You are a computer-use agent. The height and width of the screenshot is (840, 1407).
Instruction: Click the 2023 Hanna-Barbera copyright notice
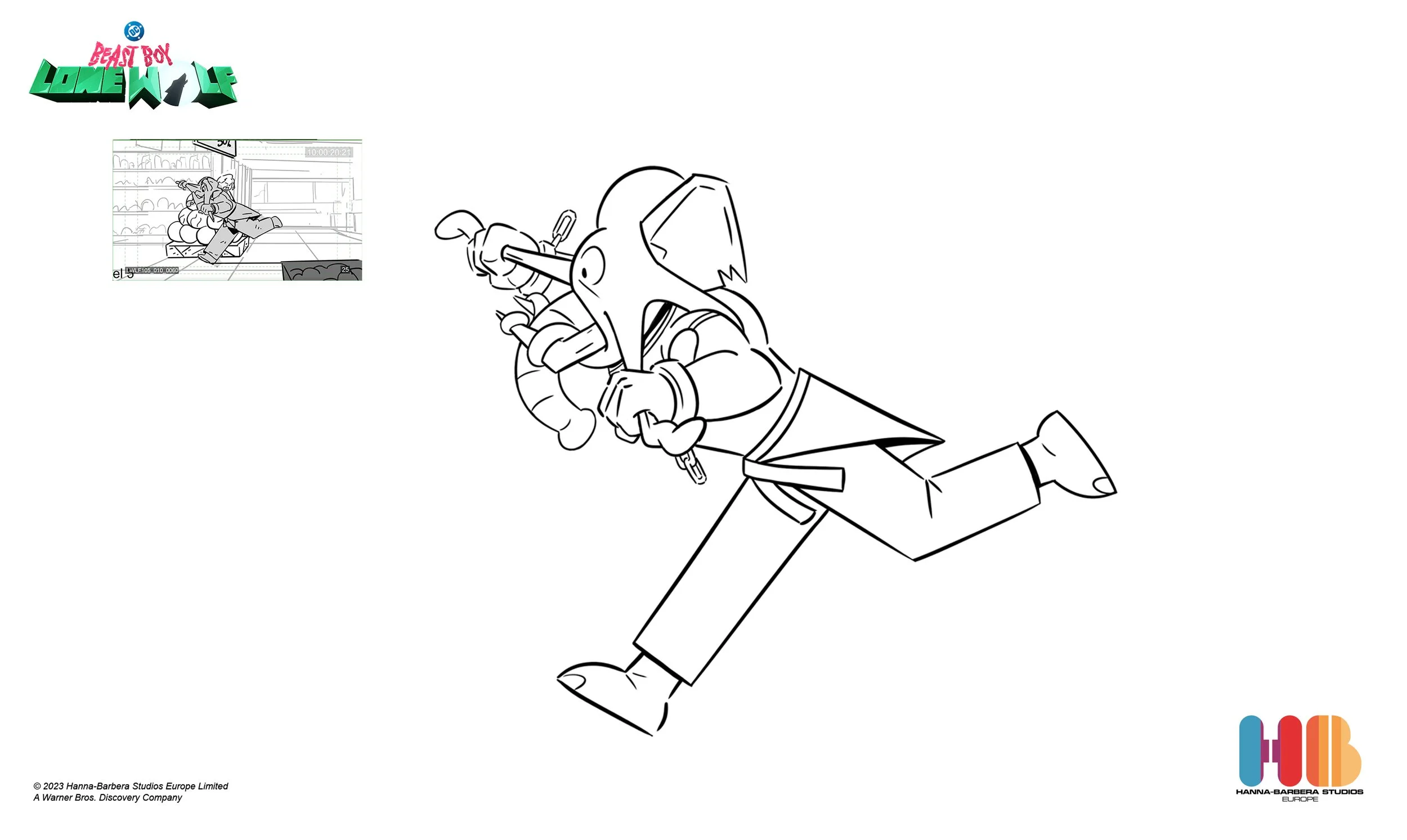tap(131, 787)
